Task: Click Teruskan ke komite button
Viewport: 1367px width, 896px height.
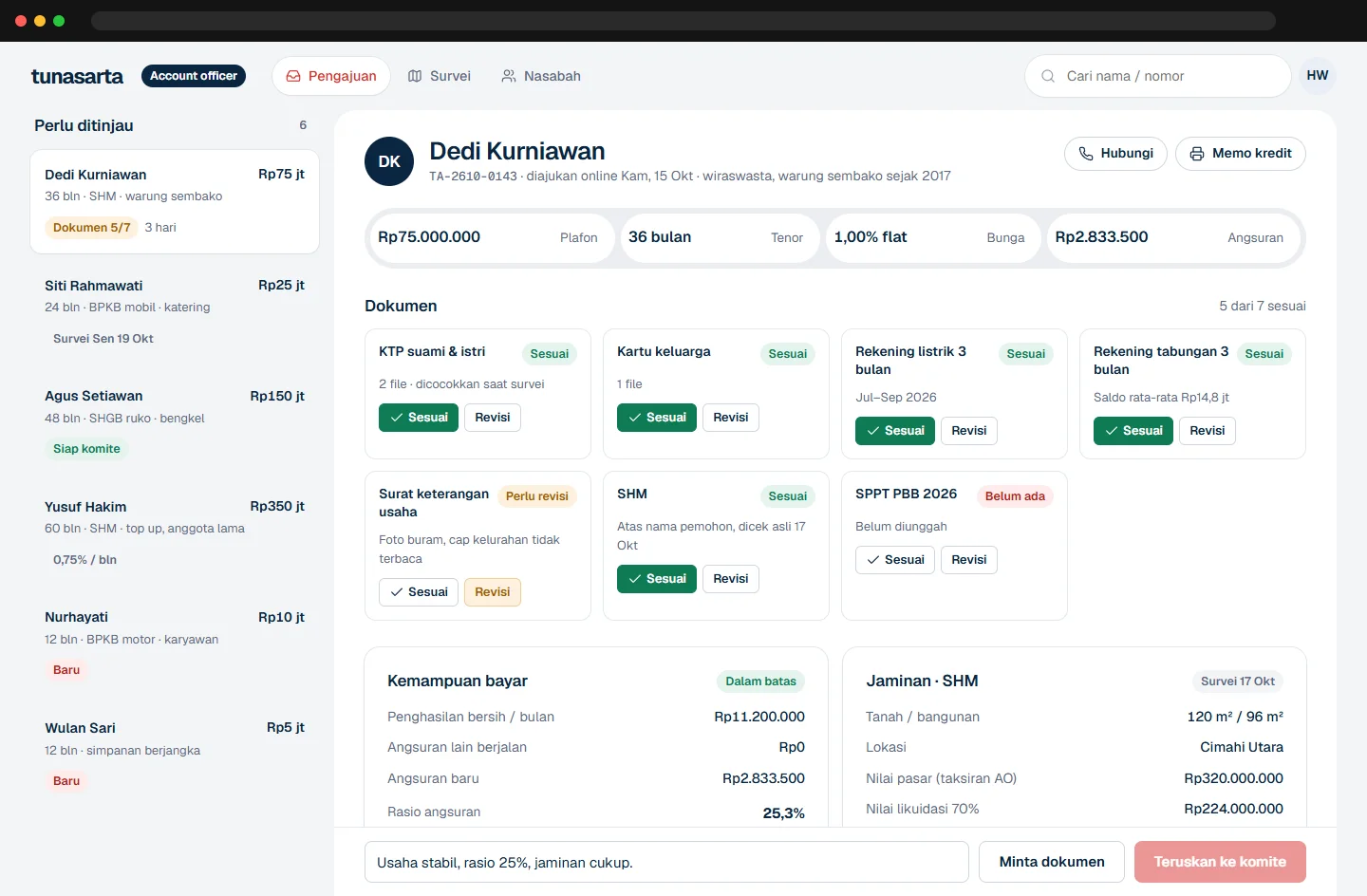Action: pos(1220,862)
